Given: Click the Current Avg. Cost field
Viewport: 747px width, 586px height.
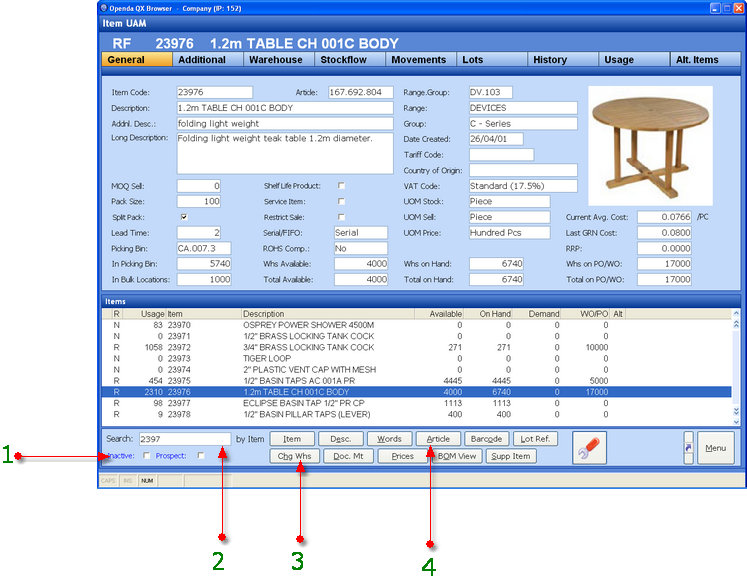Looking at the screenshot, I should (664, 217).
